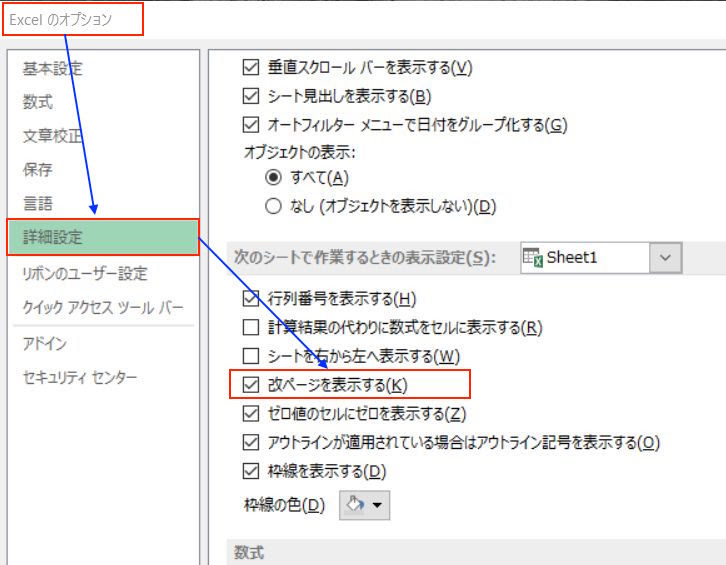Select なし (オブジェクトを表示しない) radio button
Viewport: 726px width, 565px height.
click(273, 206)
